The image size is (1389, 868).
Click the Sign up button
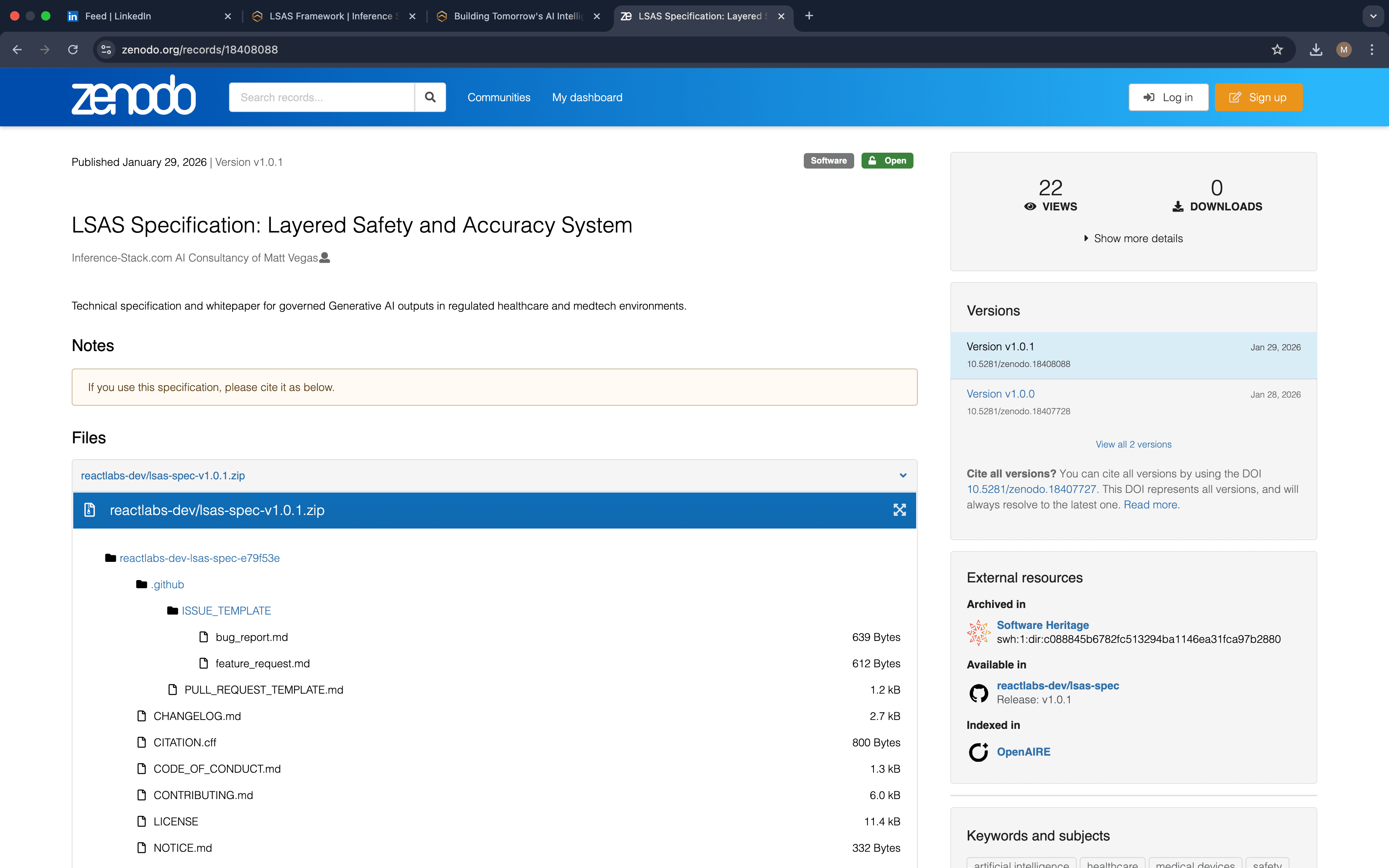(x=1258, y=97)
